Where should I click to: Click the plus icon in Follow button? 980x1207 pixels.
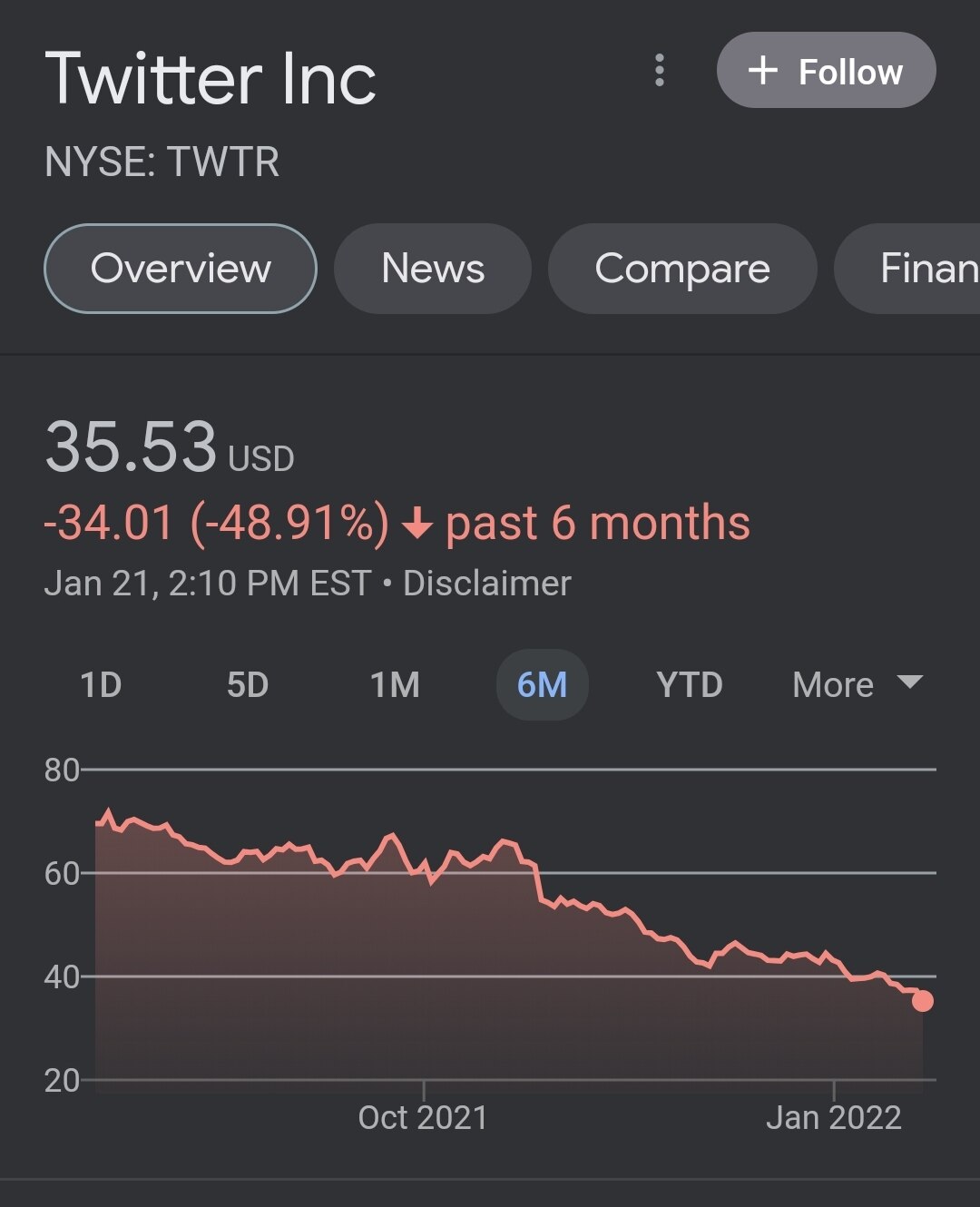click(x=763, y=70)
